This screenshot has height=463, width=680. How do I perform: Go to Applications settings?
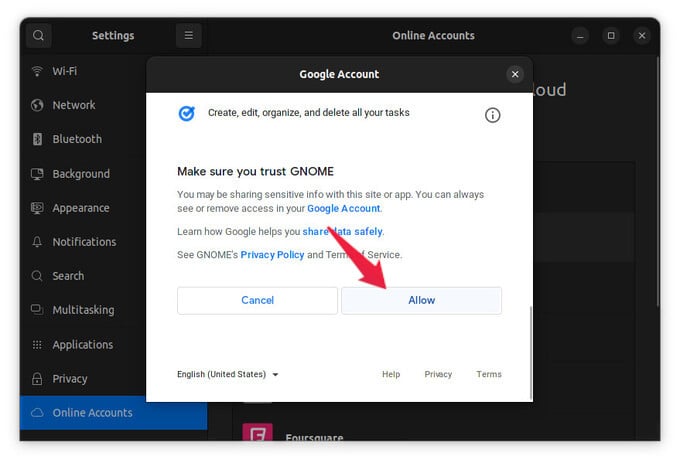click(x=82, y=345)
